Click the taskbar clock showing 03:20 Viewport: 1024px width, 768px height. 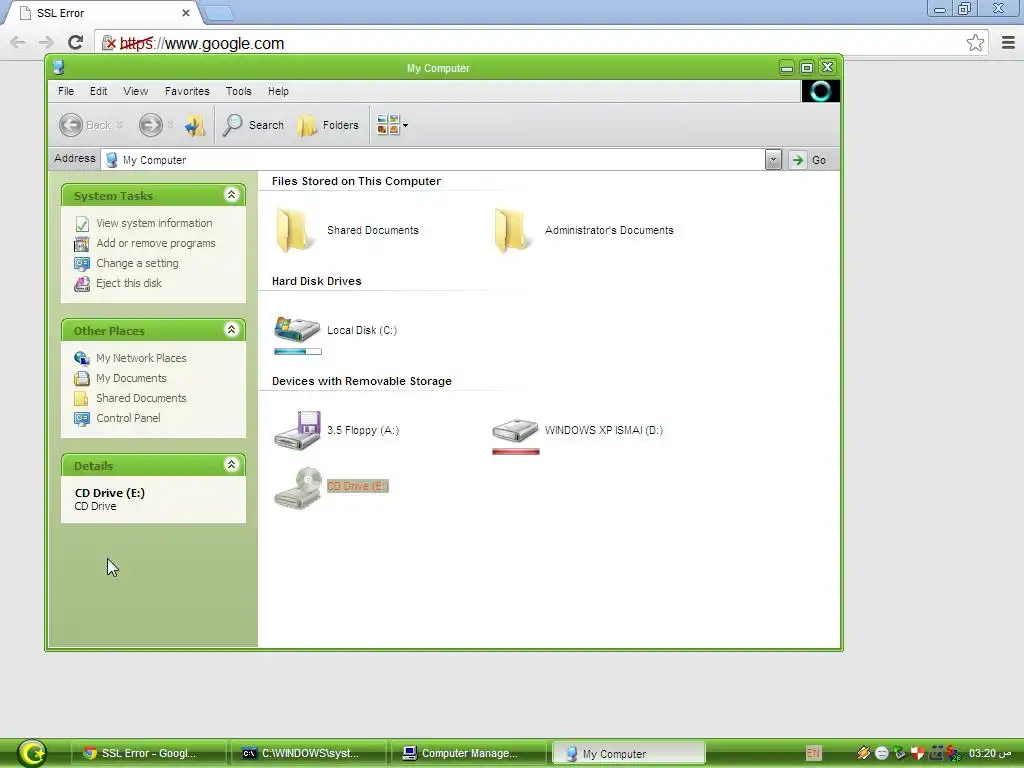tap(990, 753)
